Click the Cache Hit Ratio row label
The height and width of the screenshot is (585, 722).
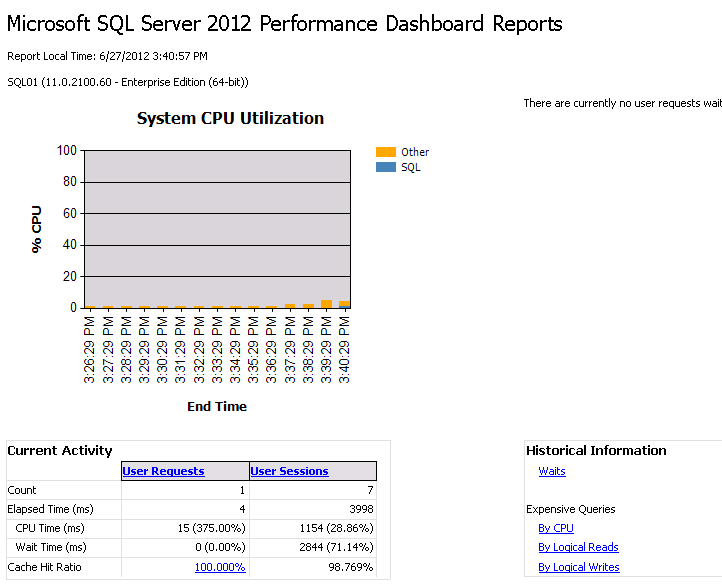click(x=44, y=567)
